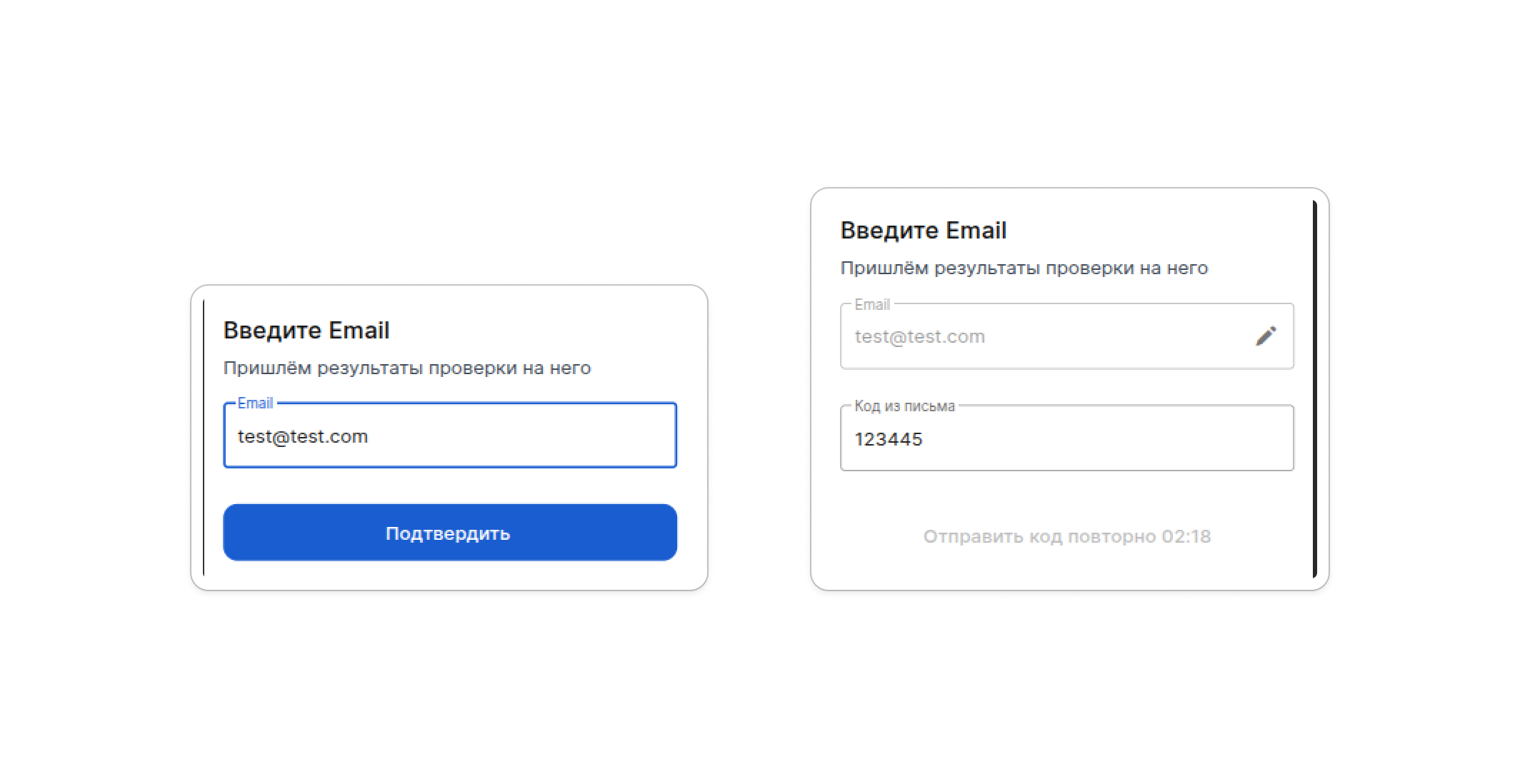Click Введите Email heading above Подтвердить button

306,330
